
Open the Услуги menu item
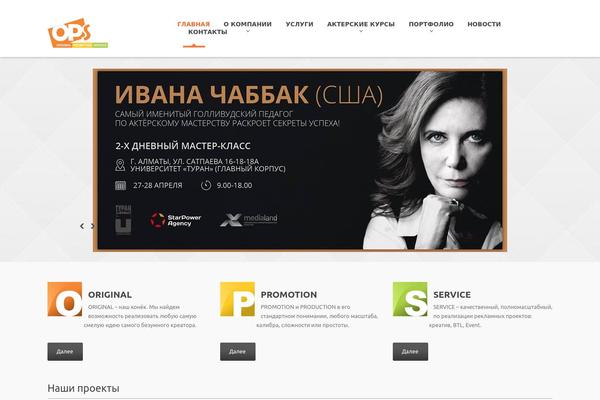299,24
